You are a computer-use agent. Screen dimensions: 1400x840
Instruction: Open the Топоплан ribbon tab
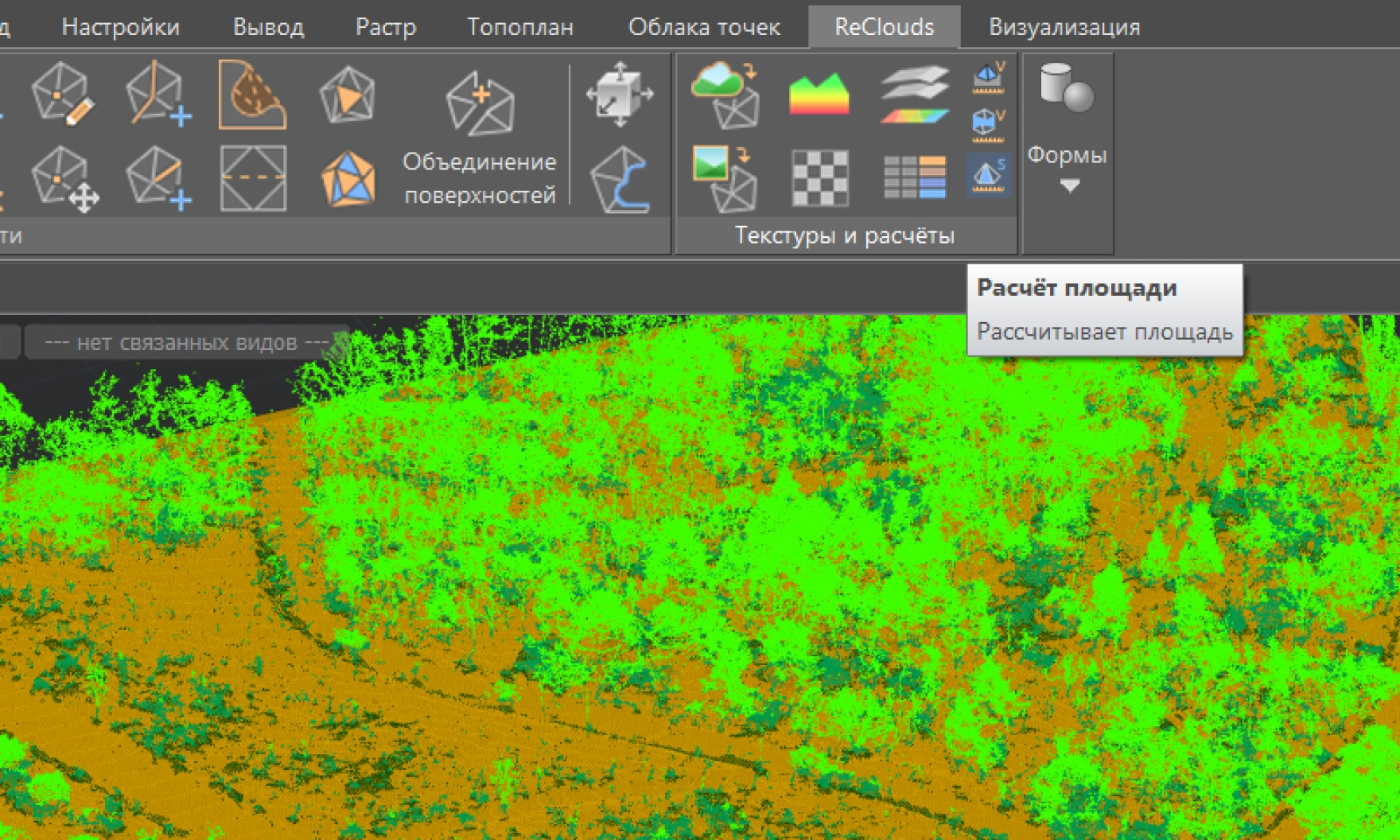click(x=519, y=27)
